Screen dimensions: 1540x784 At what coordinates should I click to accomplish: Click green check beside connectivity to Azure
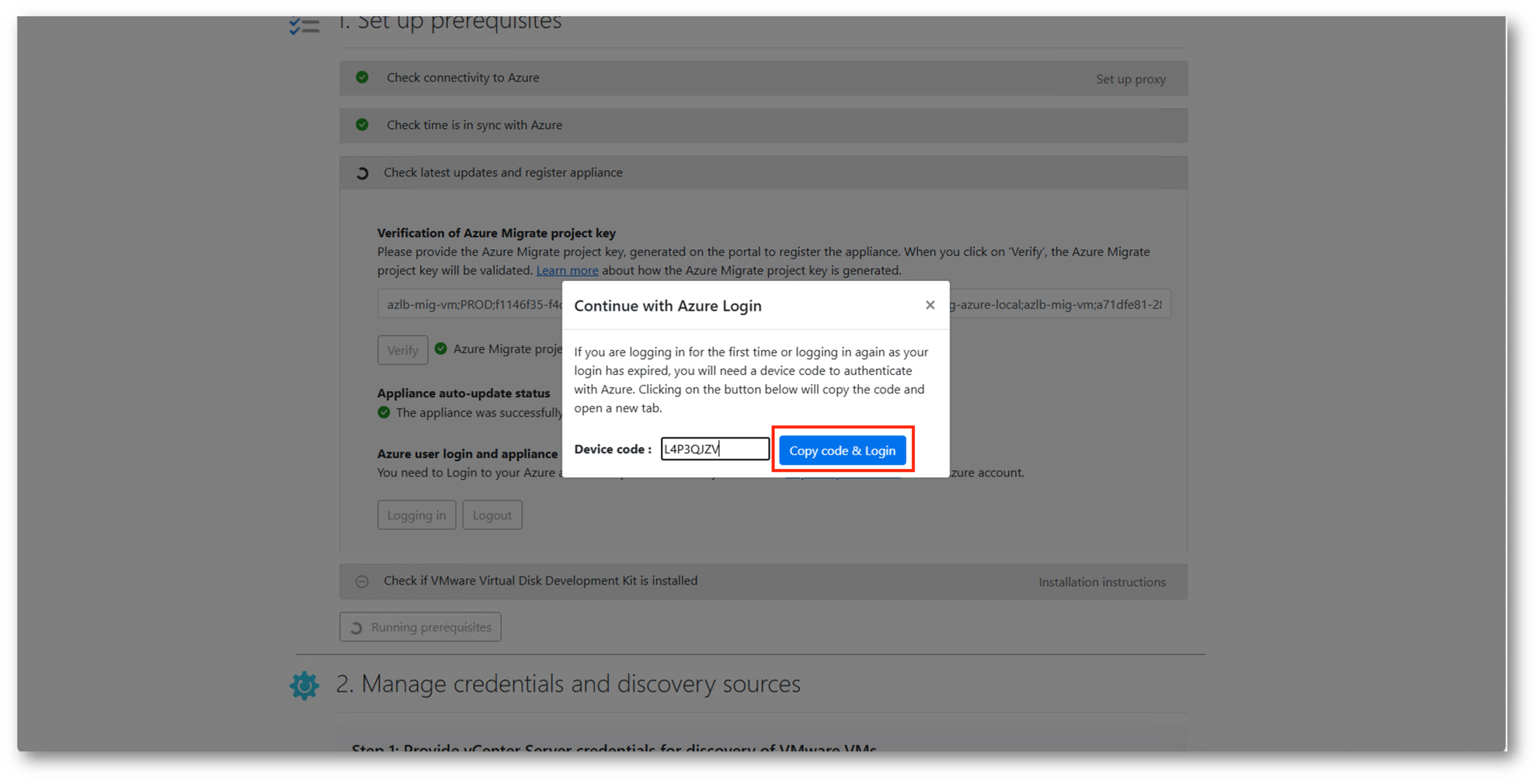pyautogui.click(x=362, y=78)
